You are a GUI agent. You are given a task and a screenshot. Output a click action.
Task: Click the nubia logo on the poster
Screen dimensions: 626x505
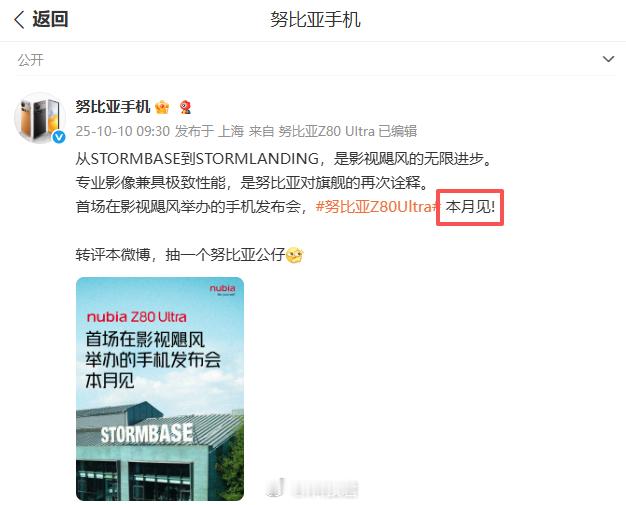pos(222,289)
